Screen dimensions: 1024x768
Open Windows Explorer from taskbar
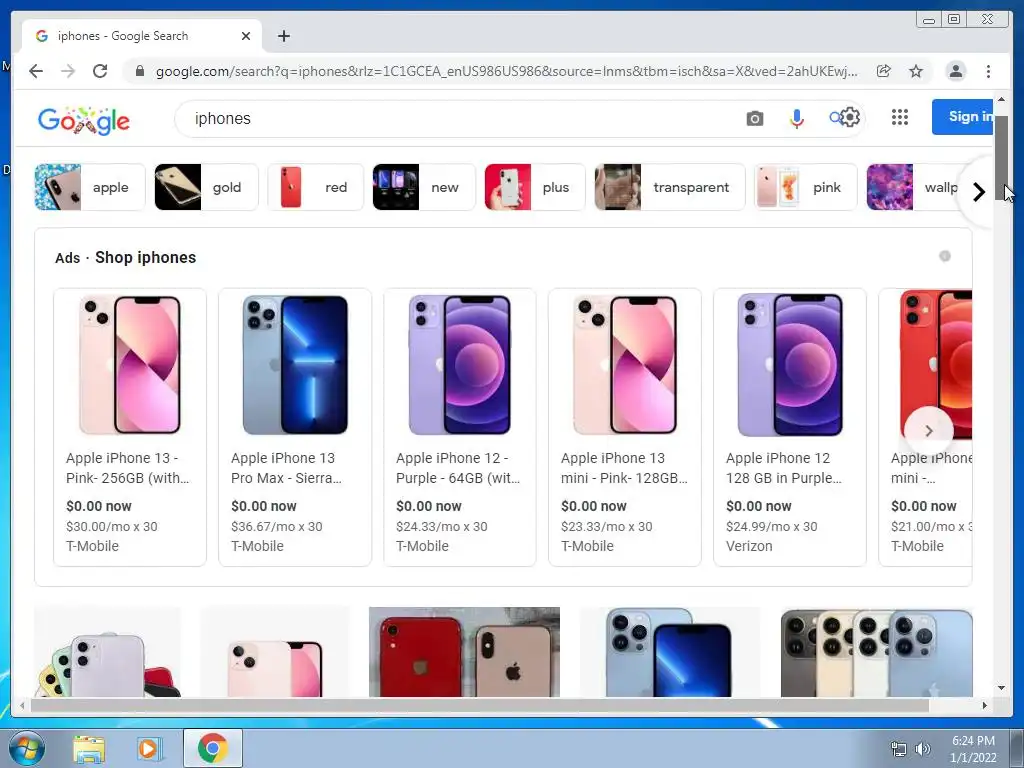89,748
